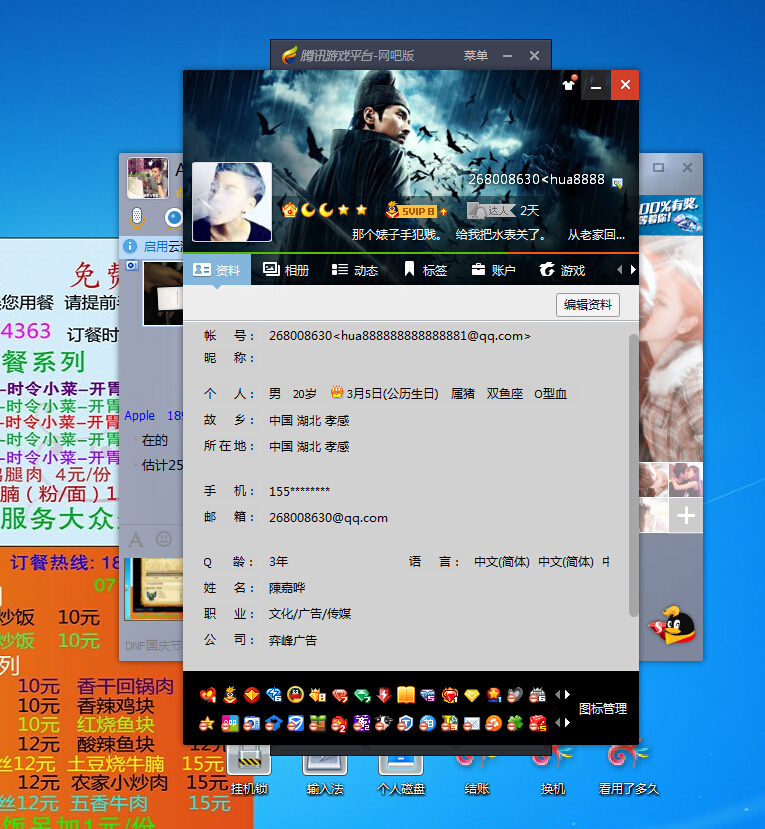Open the skin changer shirt icon
Viewport: 765px width, 829px height.
[569, 84]
